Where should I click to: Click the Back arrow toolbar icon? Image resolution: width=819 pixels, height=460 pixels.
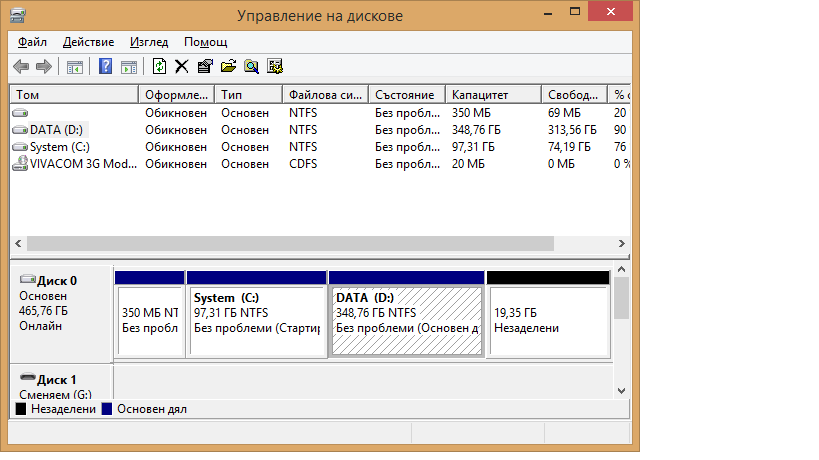coord(21,66)
